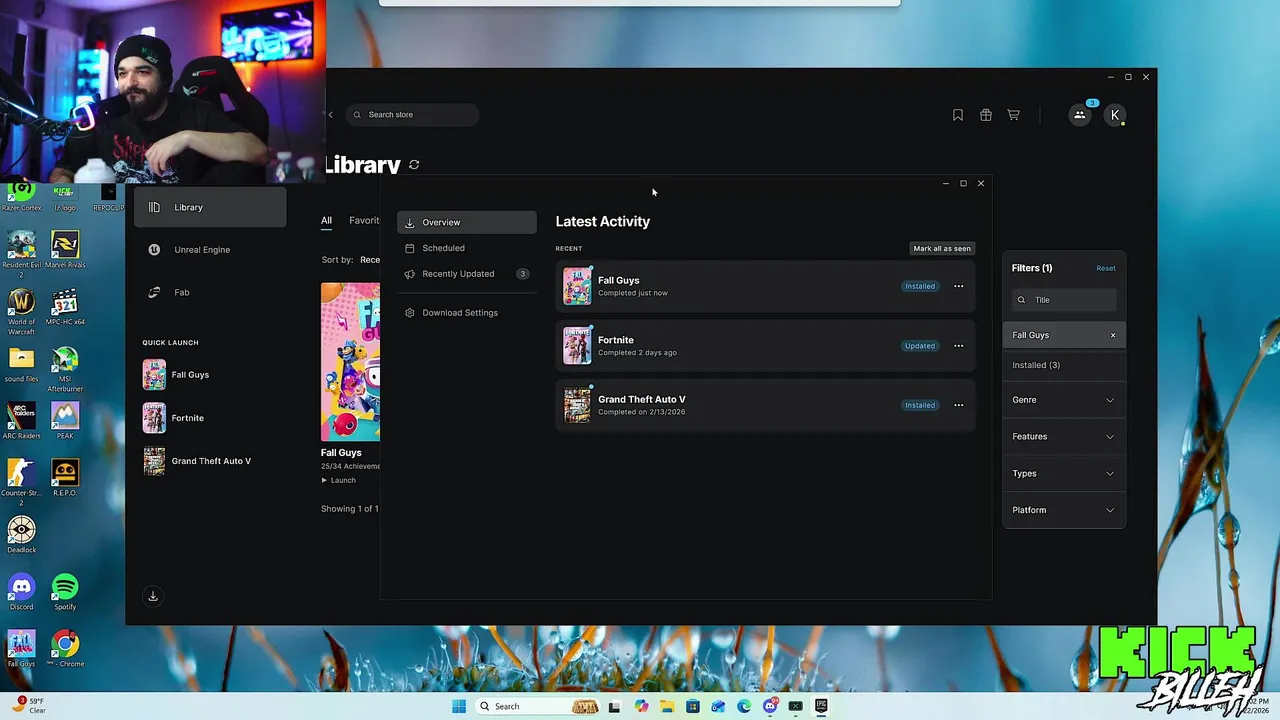Click Launch under Fall Guys card

pyautogui.click(x=339, y=481)
